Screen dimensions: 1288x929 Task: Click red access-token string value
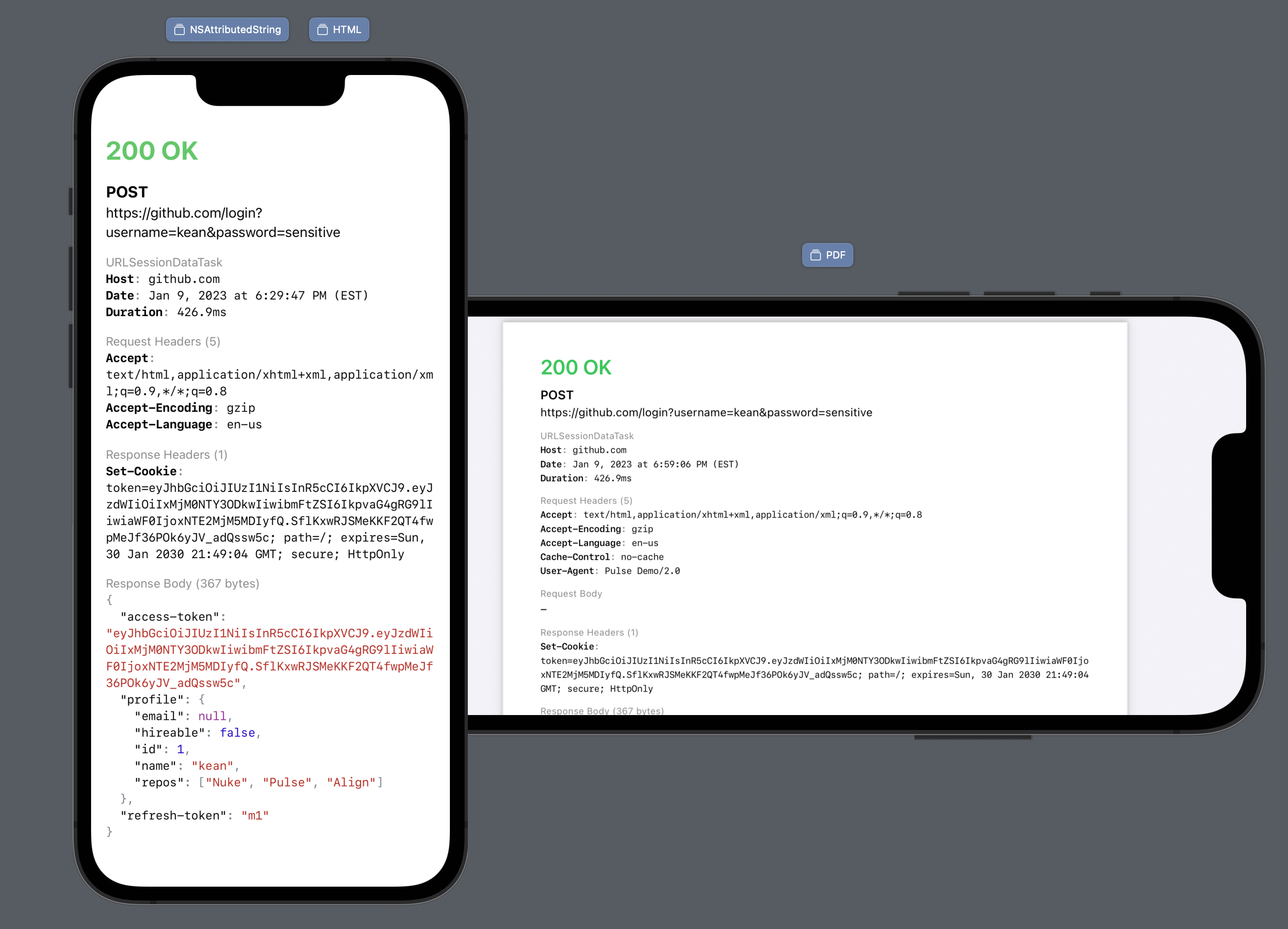[270, 658]
